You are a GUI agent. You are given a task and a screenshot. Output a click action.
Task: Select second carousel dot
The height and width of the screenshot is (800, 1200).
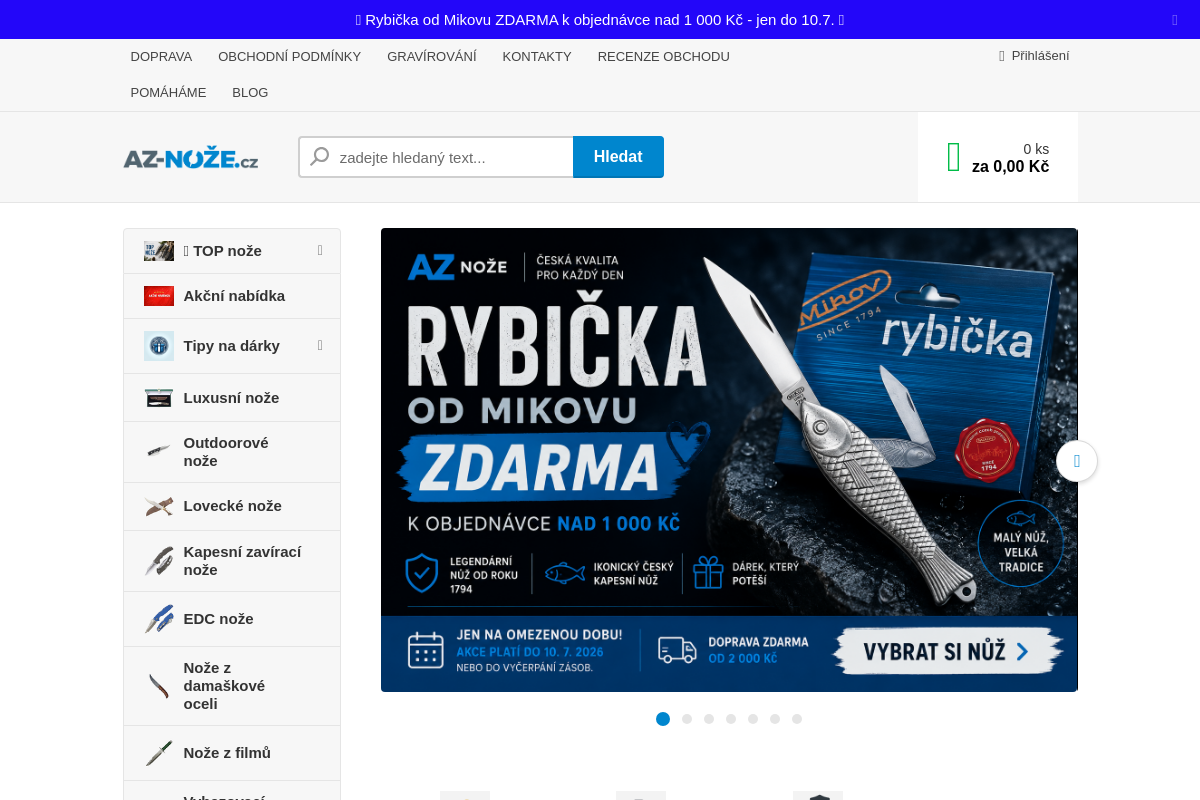pos(687,719)
